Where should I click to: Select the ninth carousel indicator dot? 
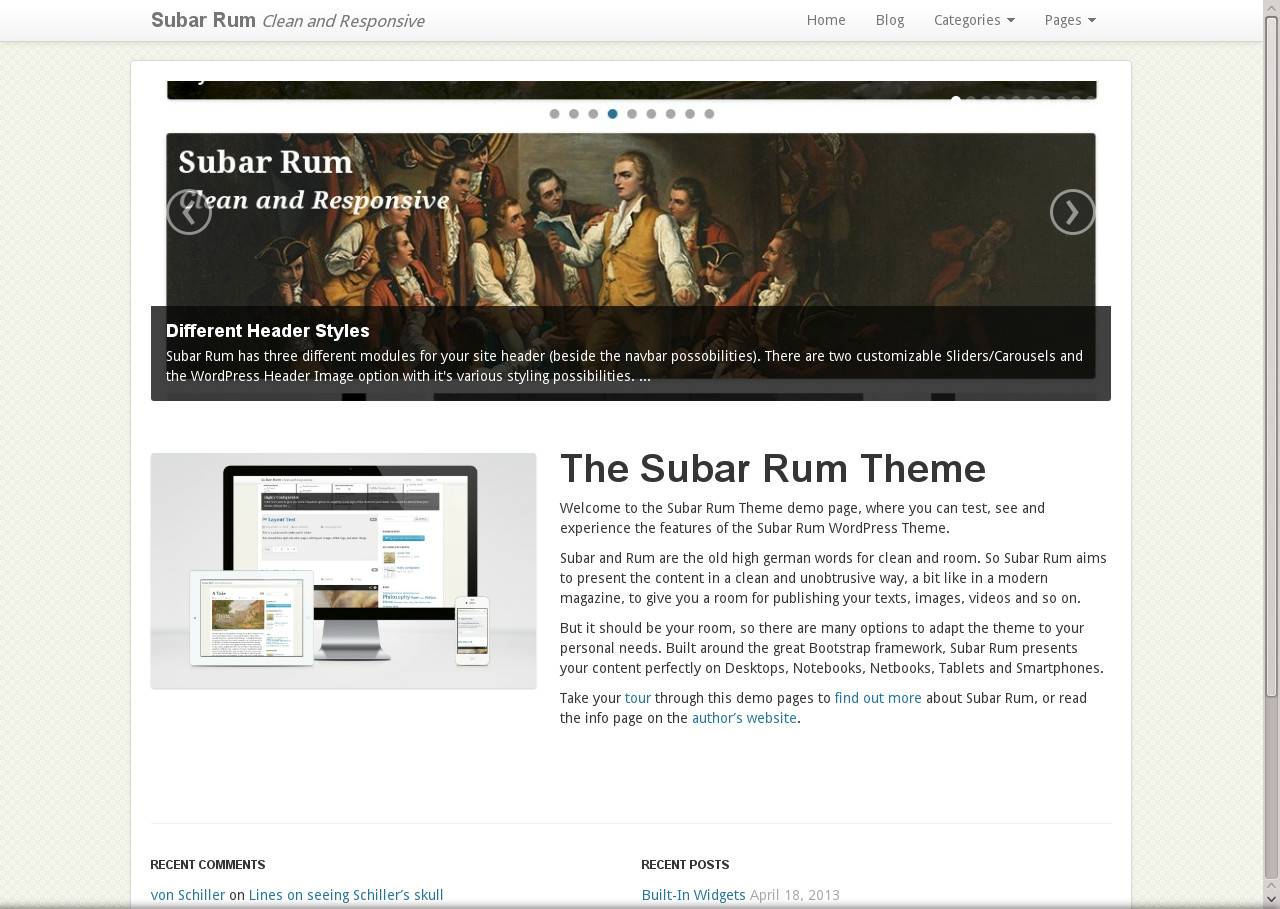[x=709, y=114]
